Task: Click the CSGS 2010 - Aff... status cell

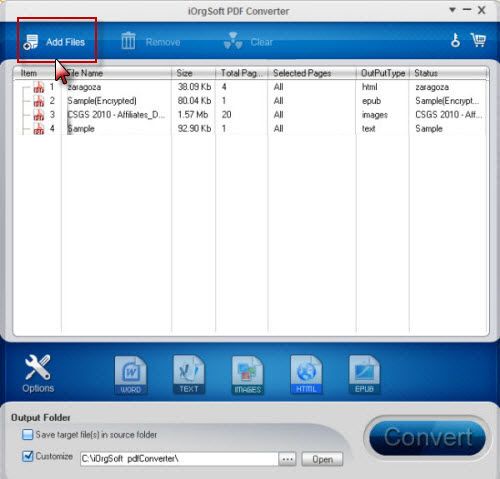Action: tap(448, 115)
